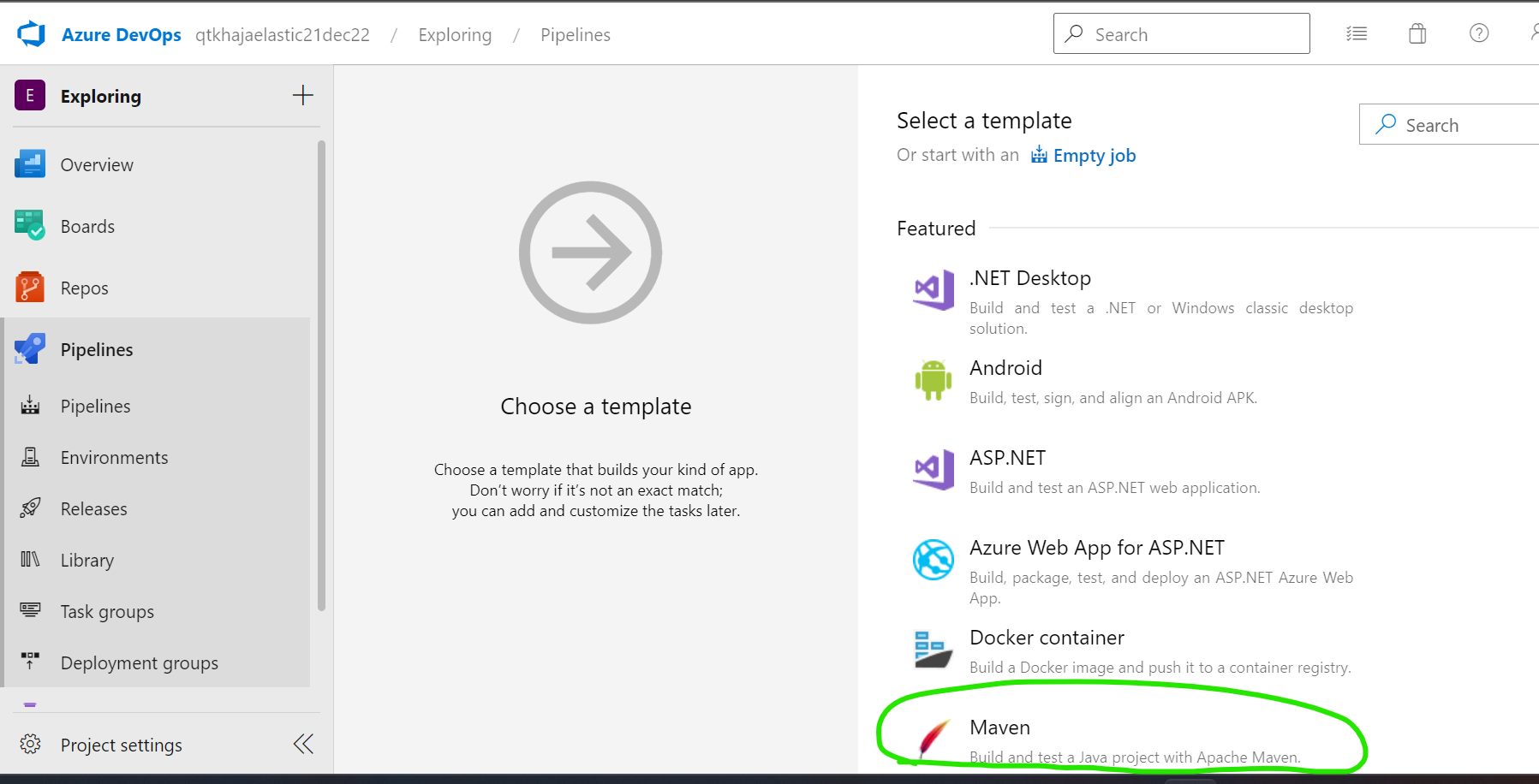
Task: Open the Help question mark icon
Action: tap(1478, 34)
